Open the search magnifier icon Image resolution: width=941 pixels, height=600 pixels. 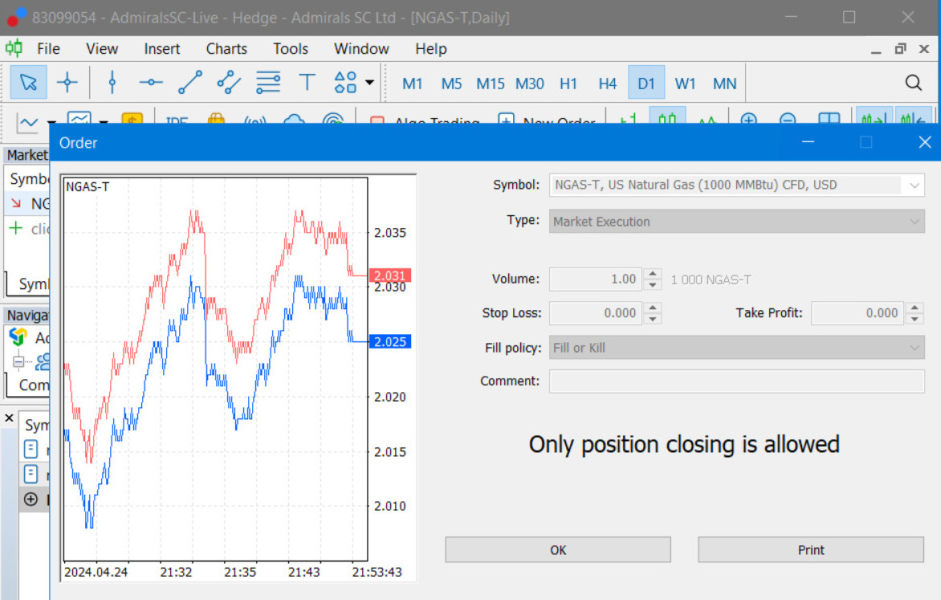point(913,83)
